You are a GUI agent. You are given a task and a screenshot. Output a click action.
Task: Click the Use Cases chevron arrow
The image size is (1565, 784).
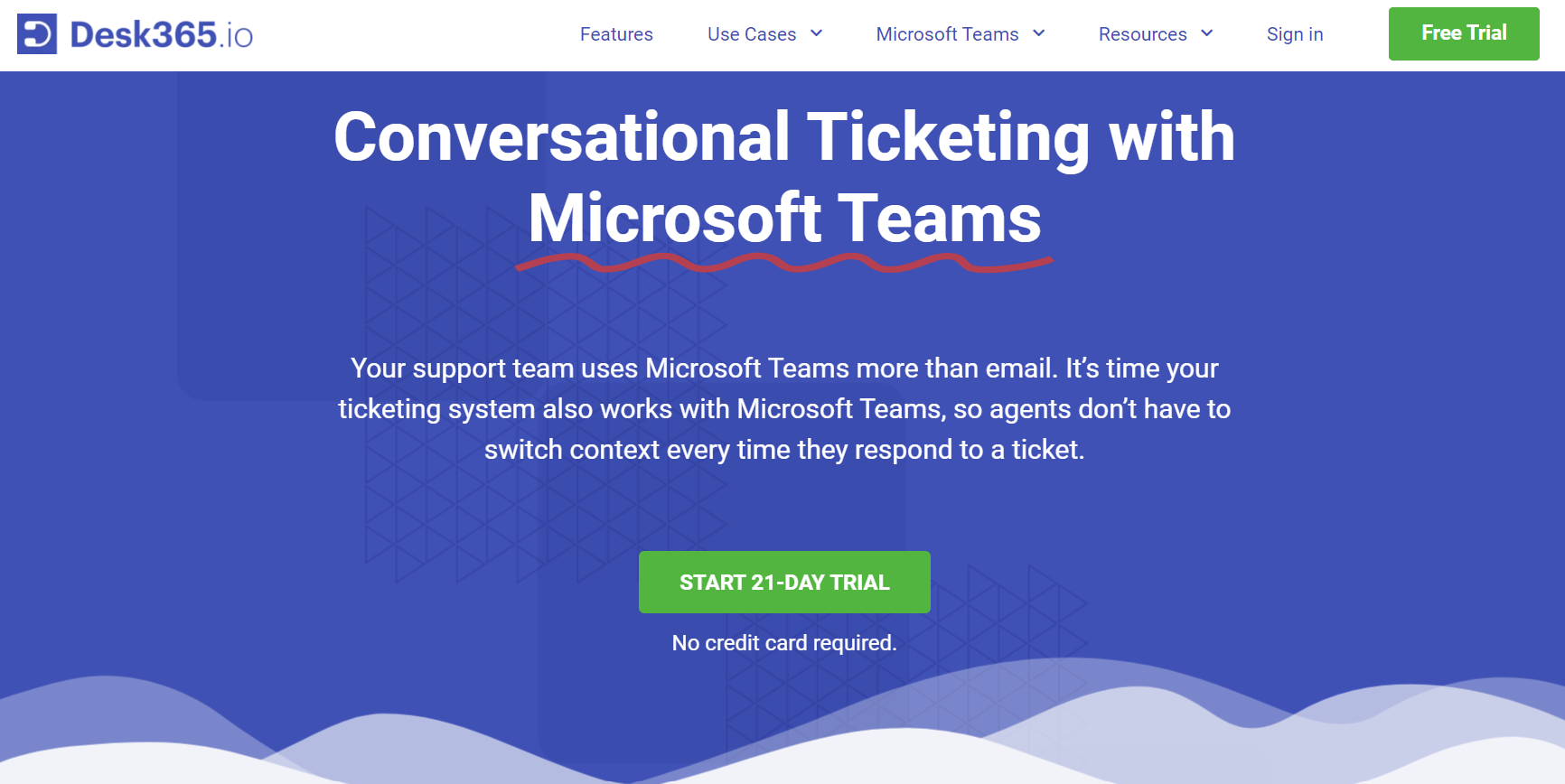[817, 34]
